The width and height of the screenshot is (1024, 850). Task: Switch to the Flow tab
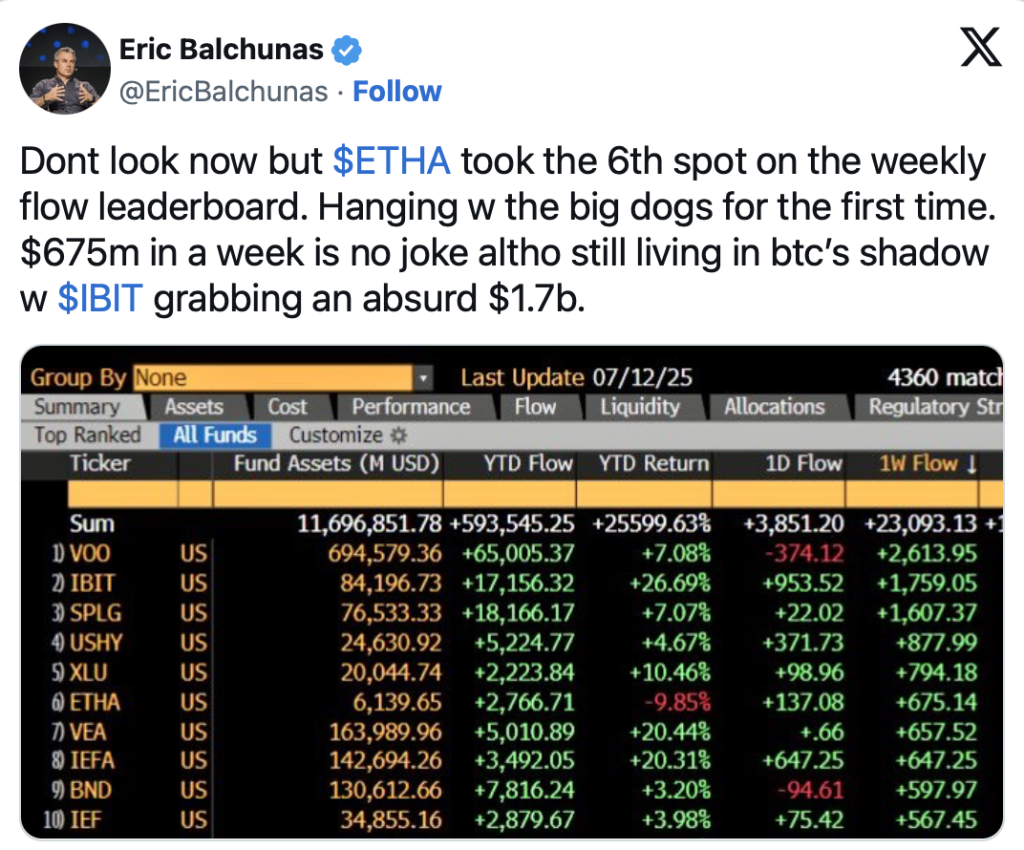[x=535, y=407]
